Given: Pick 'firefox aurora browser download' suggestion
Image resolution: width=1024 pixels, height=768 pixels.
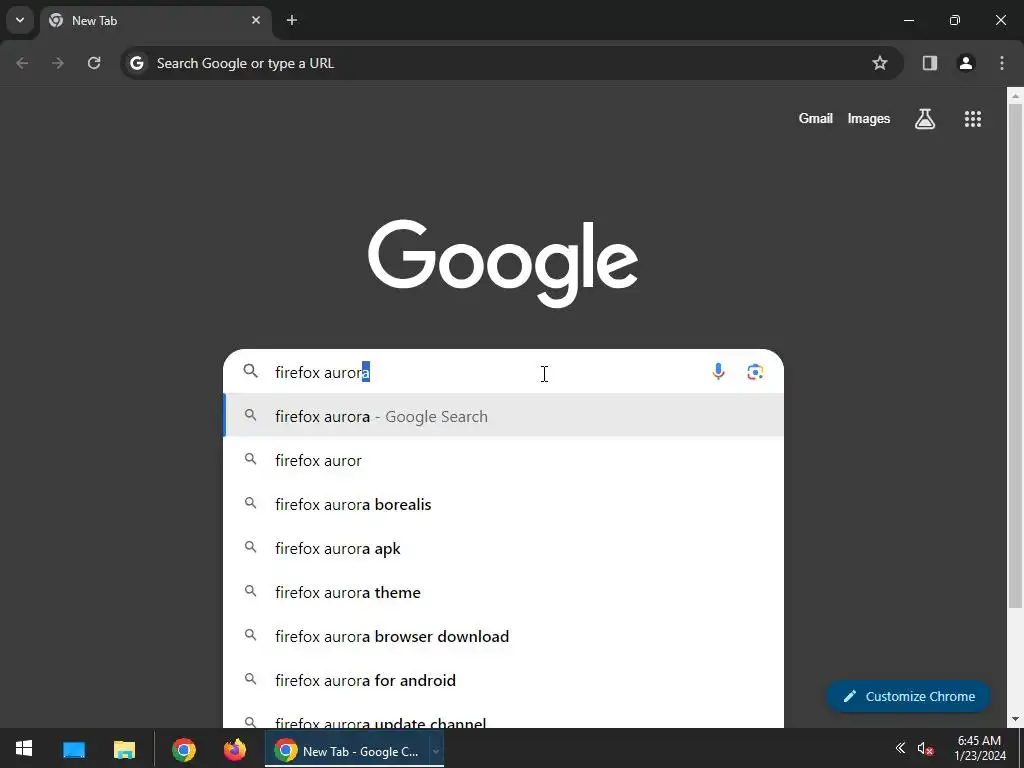Looking at the screenshot, I should point(504,636).
